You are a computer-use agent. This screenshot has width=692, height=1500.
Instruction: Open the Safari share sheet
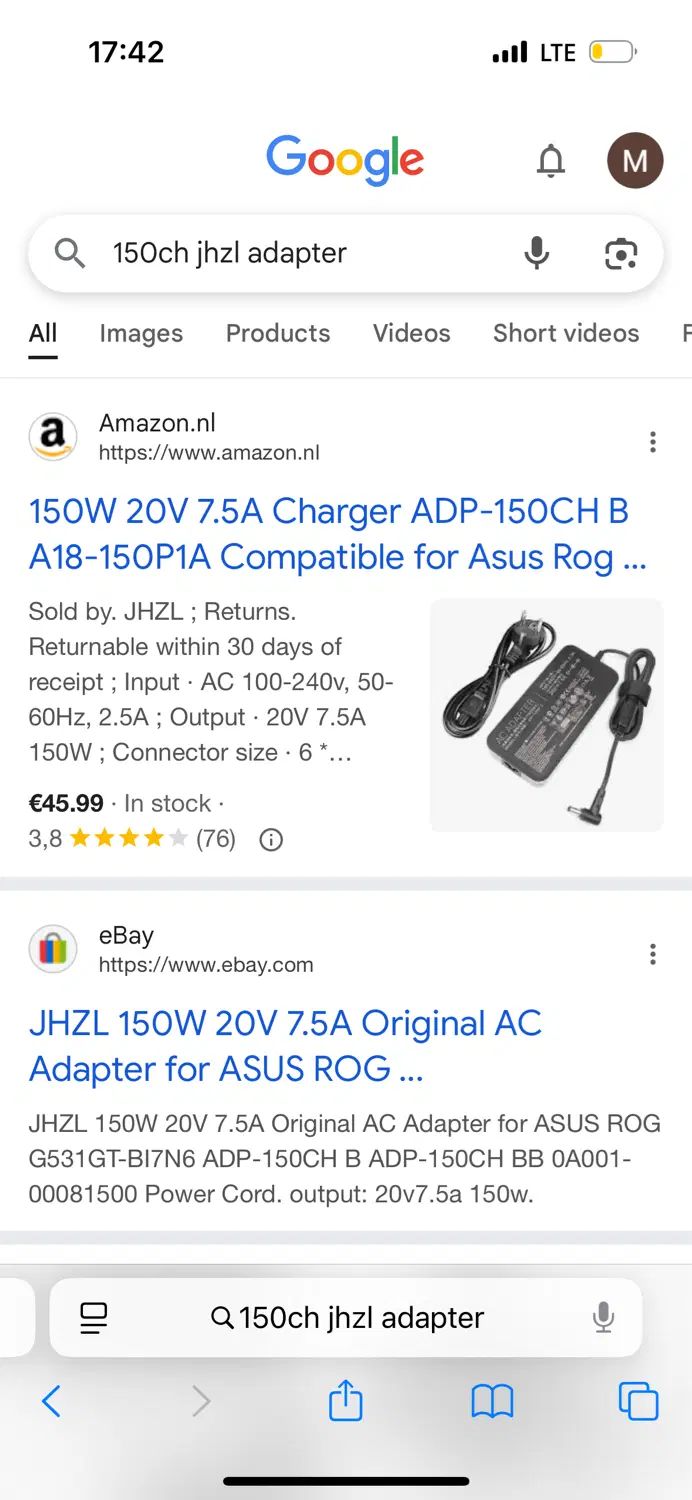click(x=345, y=1400)
